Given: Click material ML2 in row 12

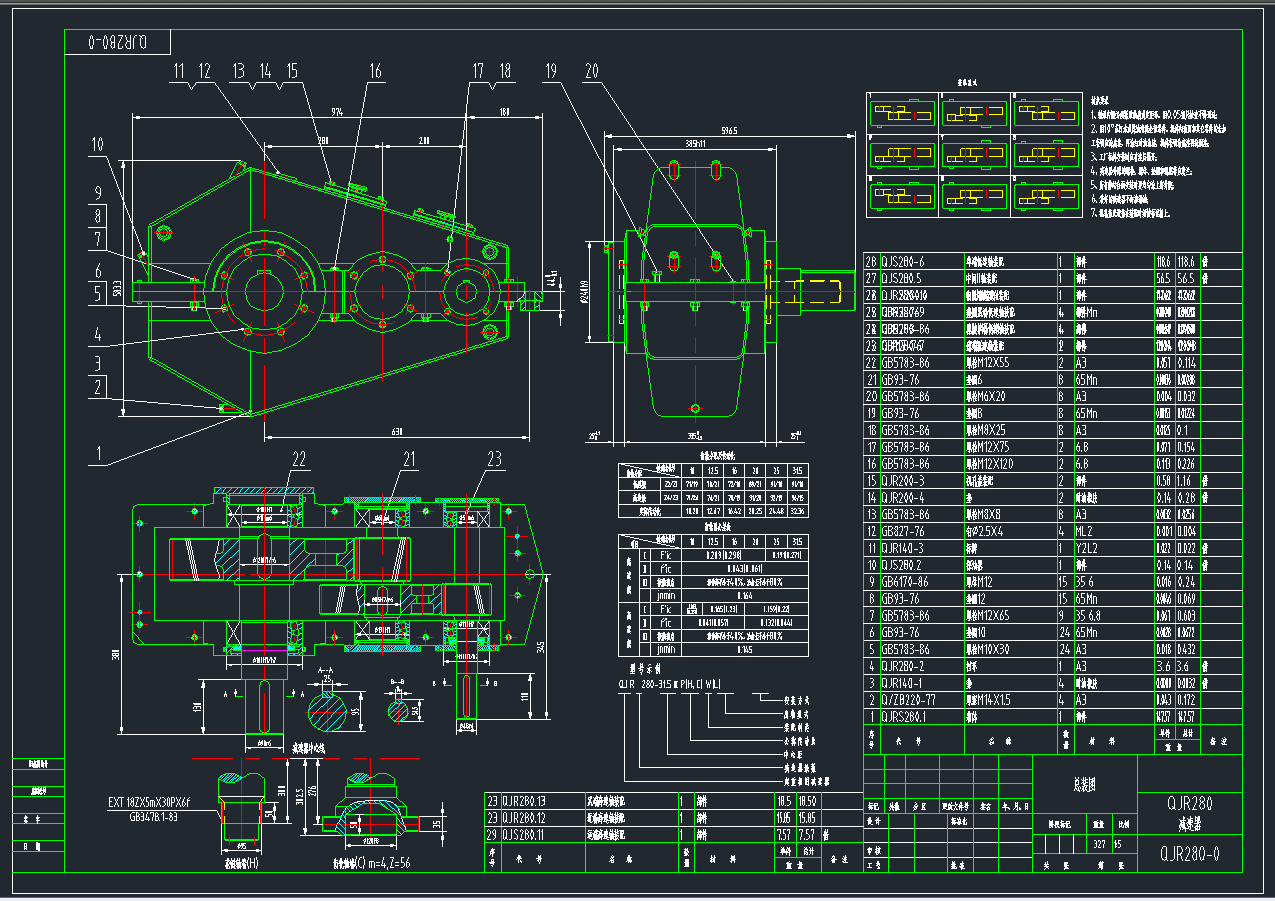Looking at the screenshot, I should point(1085,532).
